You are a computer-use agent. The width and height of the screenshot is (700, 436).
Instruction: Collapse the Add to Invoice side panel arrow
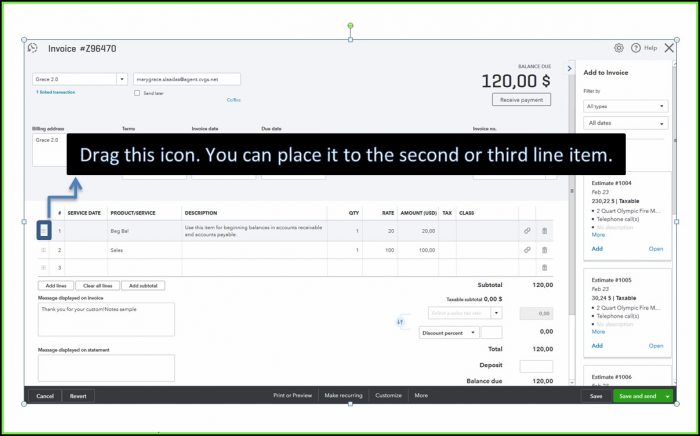(x=569, y=68)
